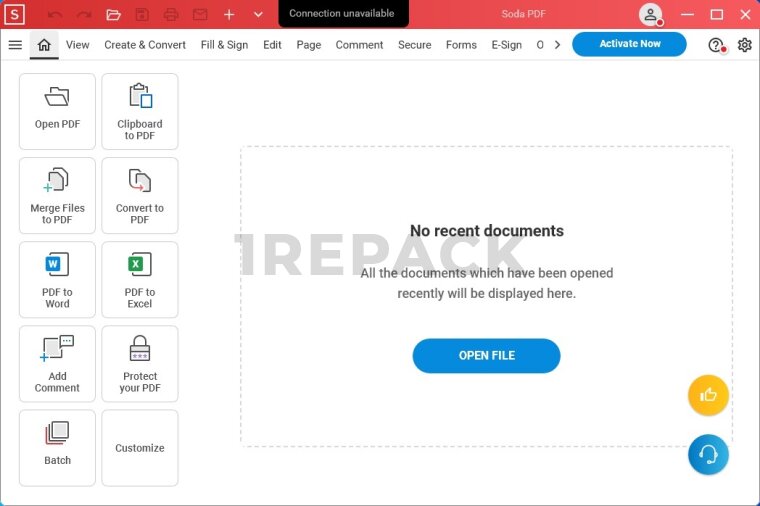760x506 pixels.
Task: Click the Home tab icon
Action: point(44,45)
